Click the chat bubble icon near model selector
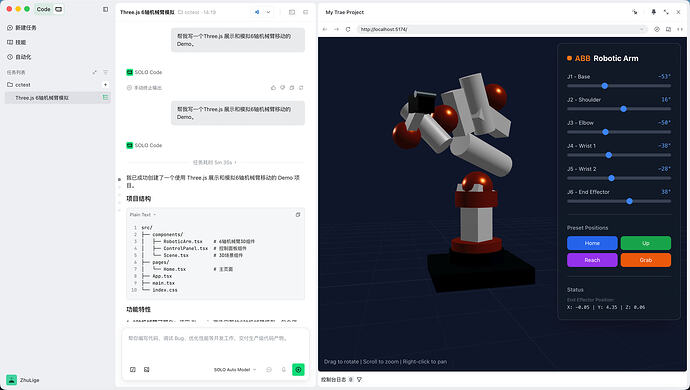Screen dimensions: 690x390 (269, 370)
